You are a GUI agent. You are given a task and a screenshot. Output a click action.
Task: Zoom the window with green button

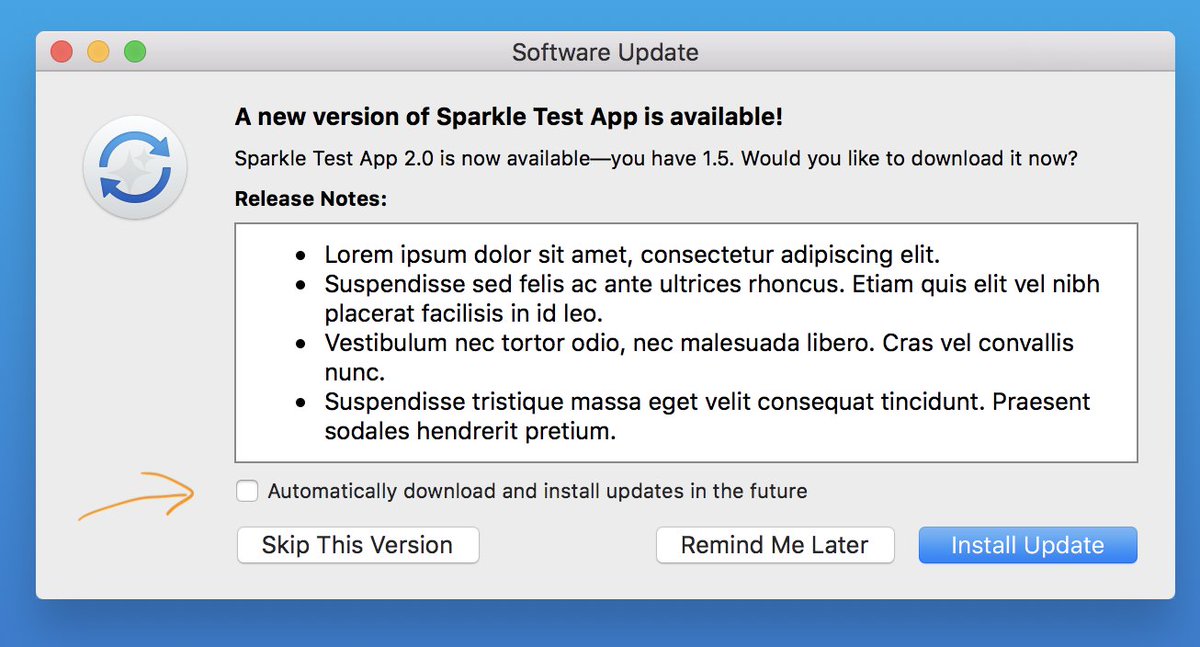tap(134, 51)
